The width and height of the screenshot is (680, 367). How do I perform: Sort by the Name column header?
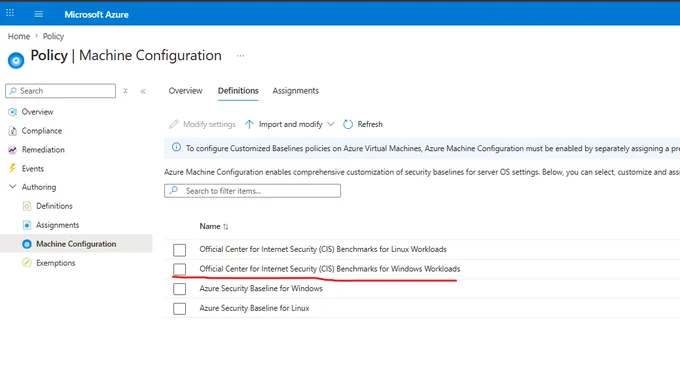[210, 226]
